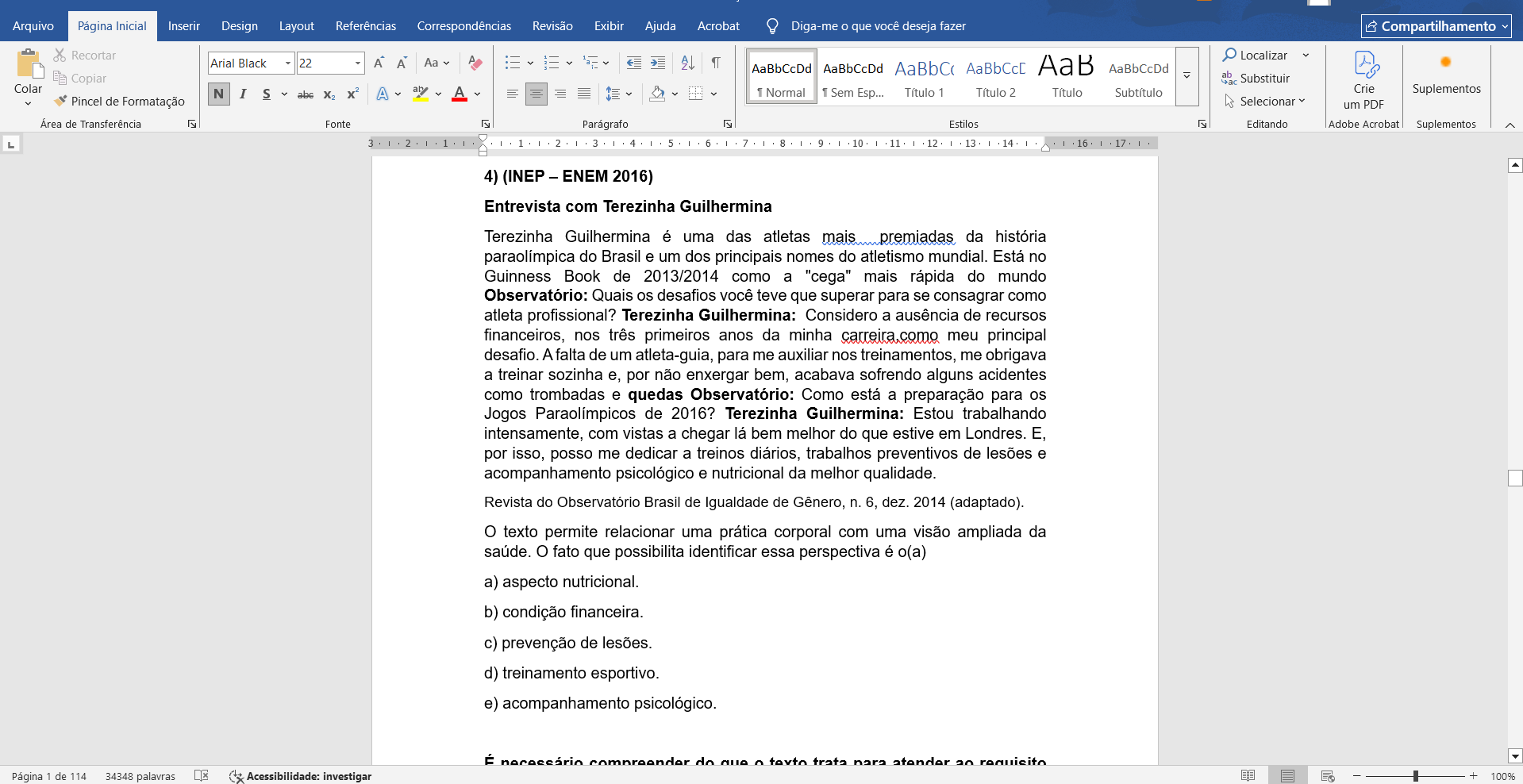Switch to read mode view icon
The image size is (1523, 784).
1248,775
